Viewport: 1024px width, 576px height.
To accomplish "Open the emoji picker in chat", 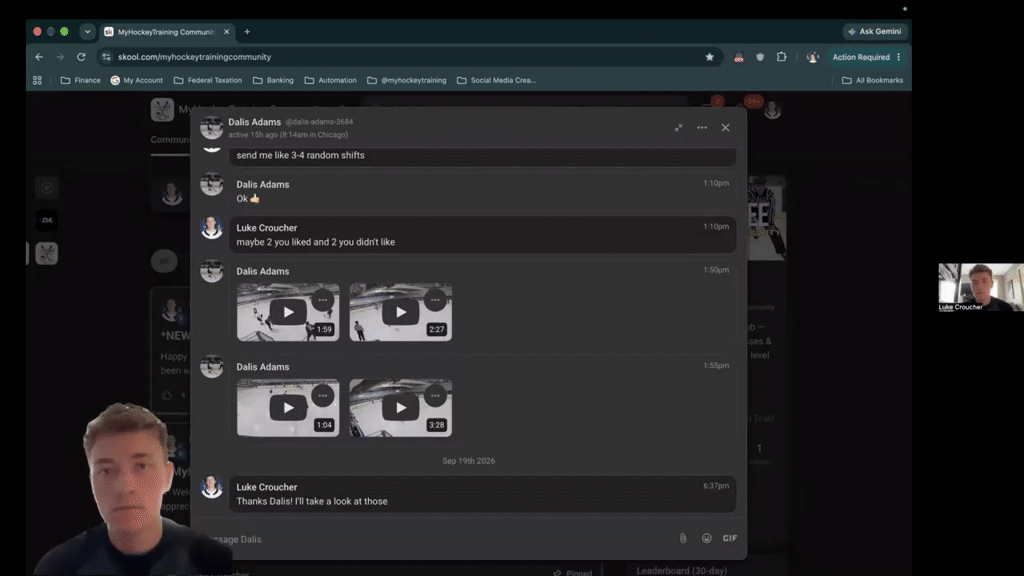I will [x=707, y=538].
